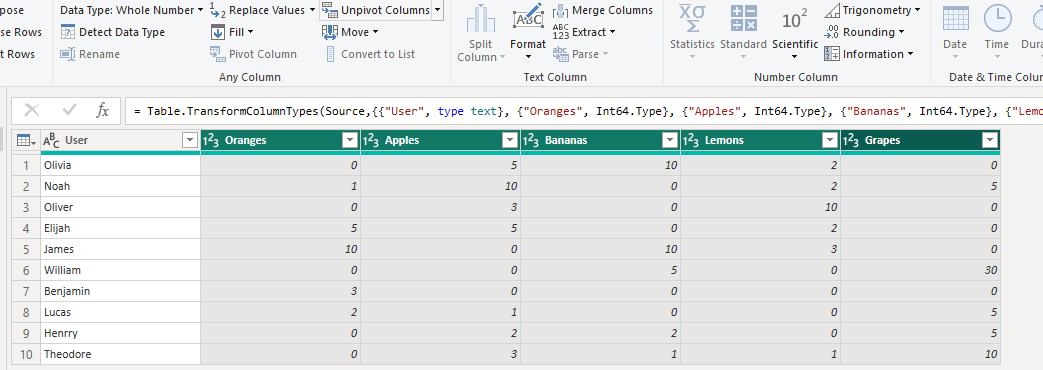Click the Merge Columns icon
This screenshot has width=1043, height=370.
click(x=561, y=10)
